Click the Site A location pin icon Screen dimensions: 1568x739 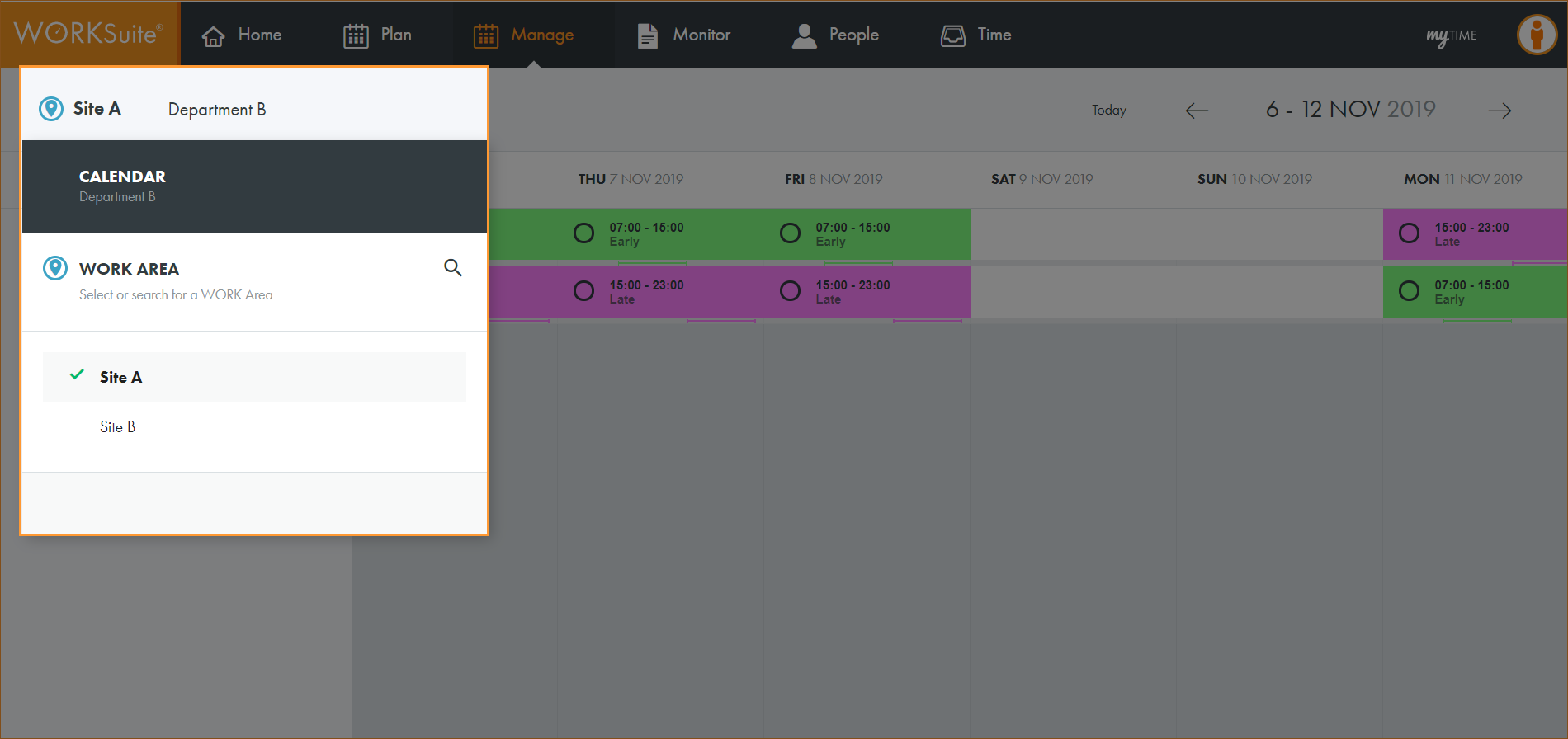pyautogui.click(x=51, y=109)
